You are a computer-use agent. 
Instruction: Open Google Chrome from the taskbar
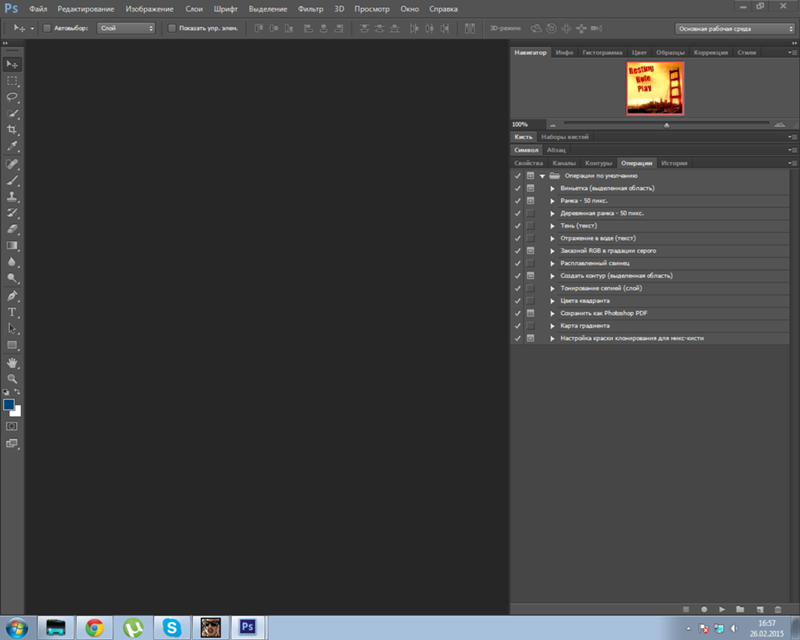[94, 627]
